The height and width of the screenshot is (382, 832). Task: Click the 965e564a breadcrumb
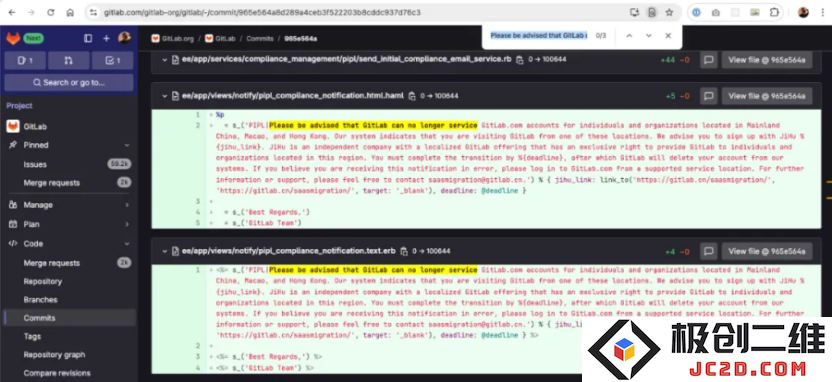coord(301,39)
